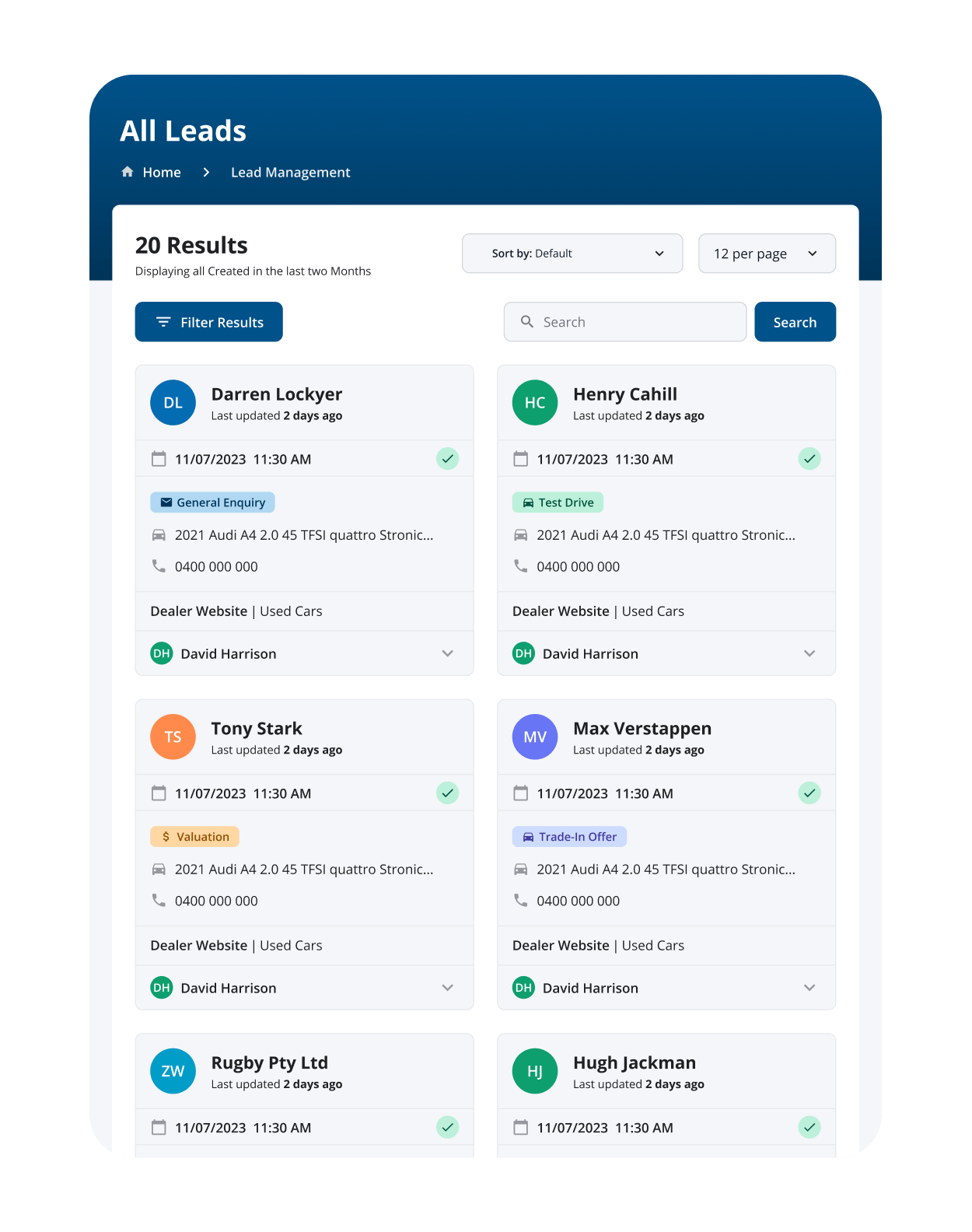This screenshot has width=972, height=1232.
Task: Click calendar icon on Max Verstappen card
Action: point(521,793)
